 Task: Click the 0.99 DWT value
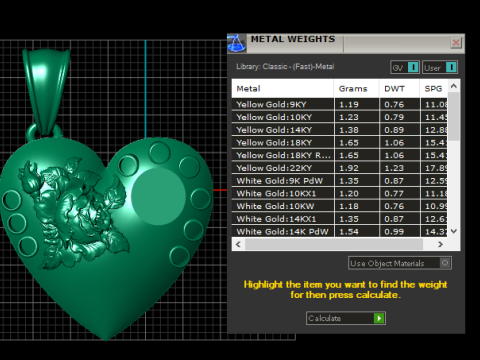tap(394, 232)
